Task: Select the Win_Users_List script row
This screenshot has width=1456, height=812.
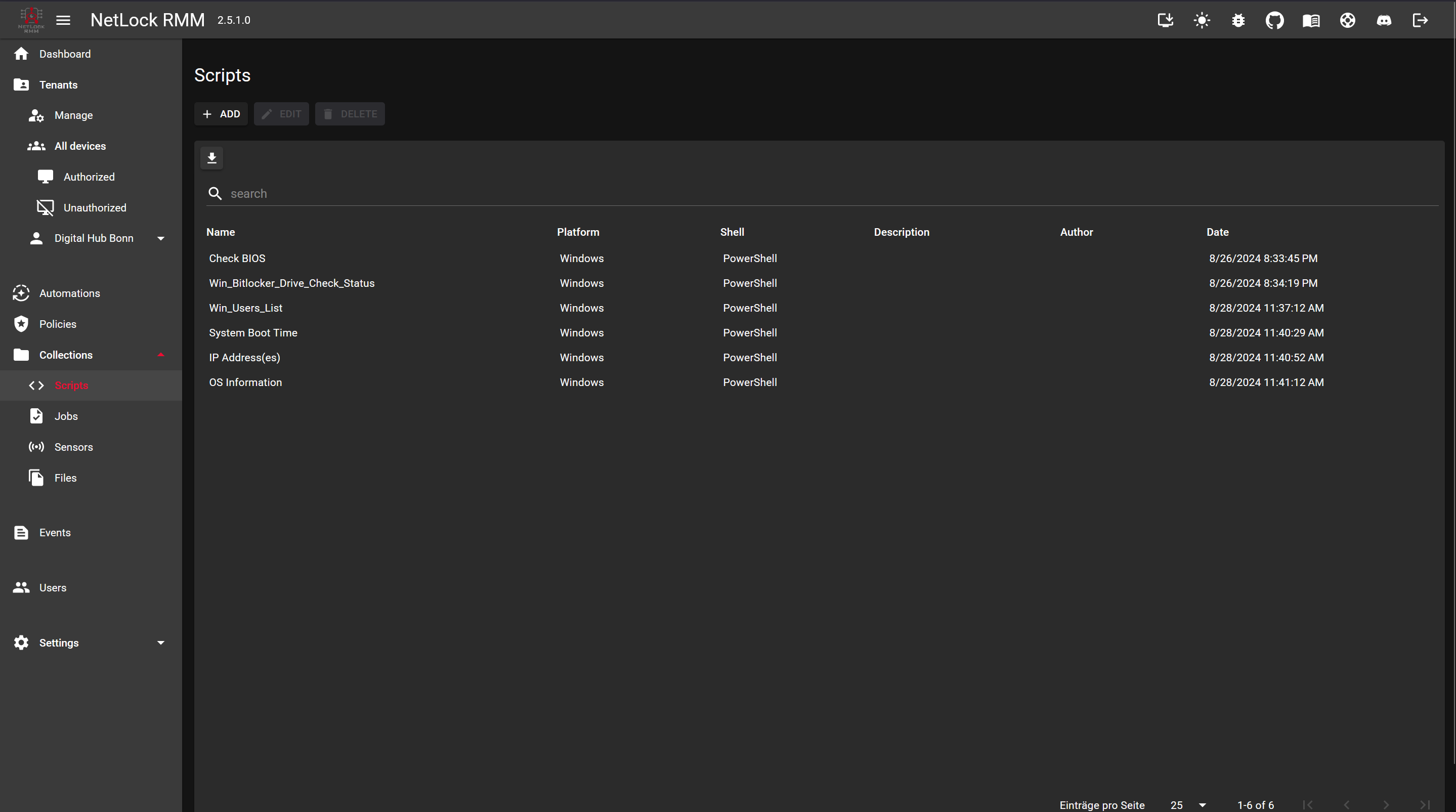Action: pos(245,308)
